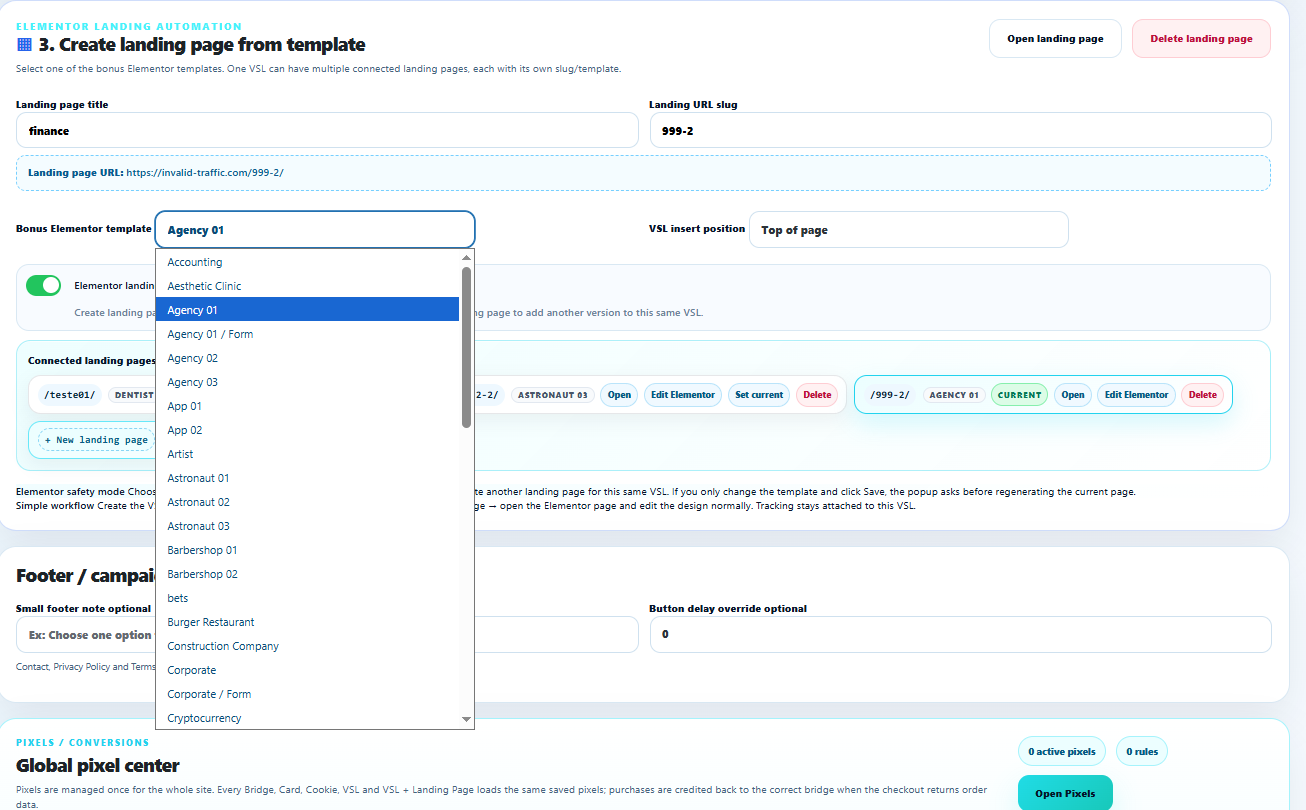Pick App 02 from template list
Viewport: 1306px width, 810px height.
coord(307,430)
